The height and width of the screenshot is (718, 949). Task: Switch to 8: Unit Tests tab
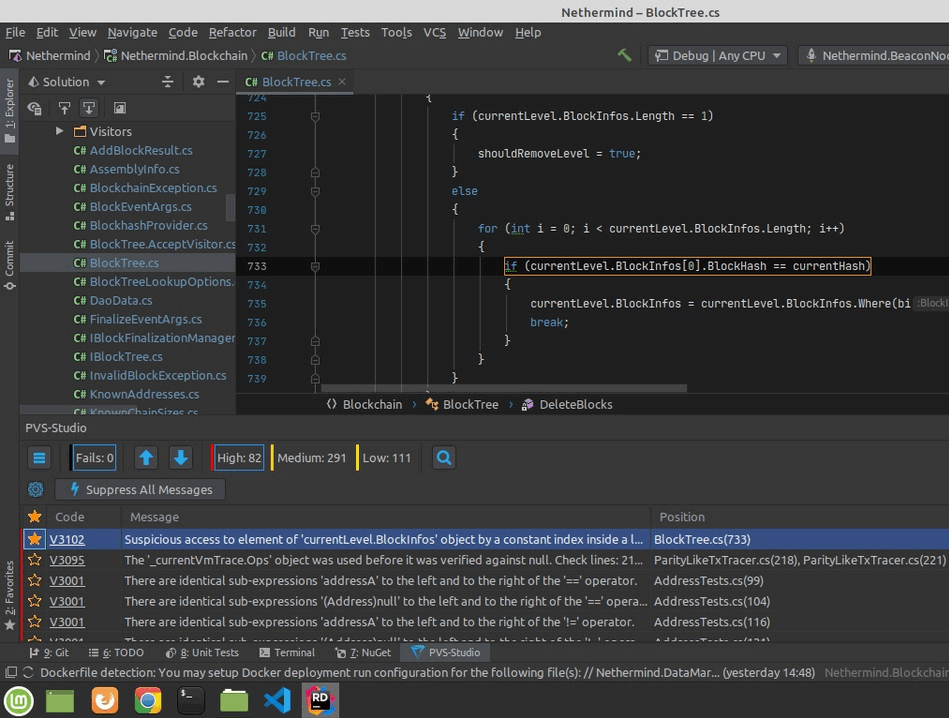tap(202, 652)
